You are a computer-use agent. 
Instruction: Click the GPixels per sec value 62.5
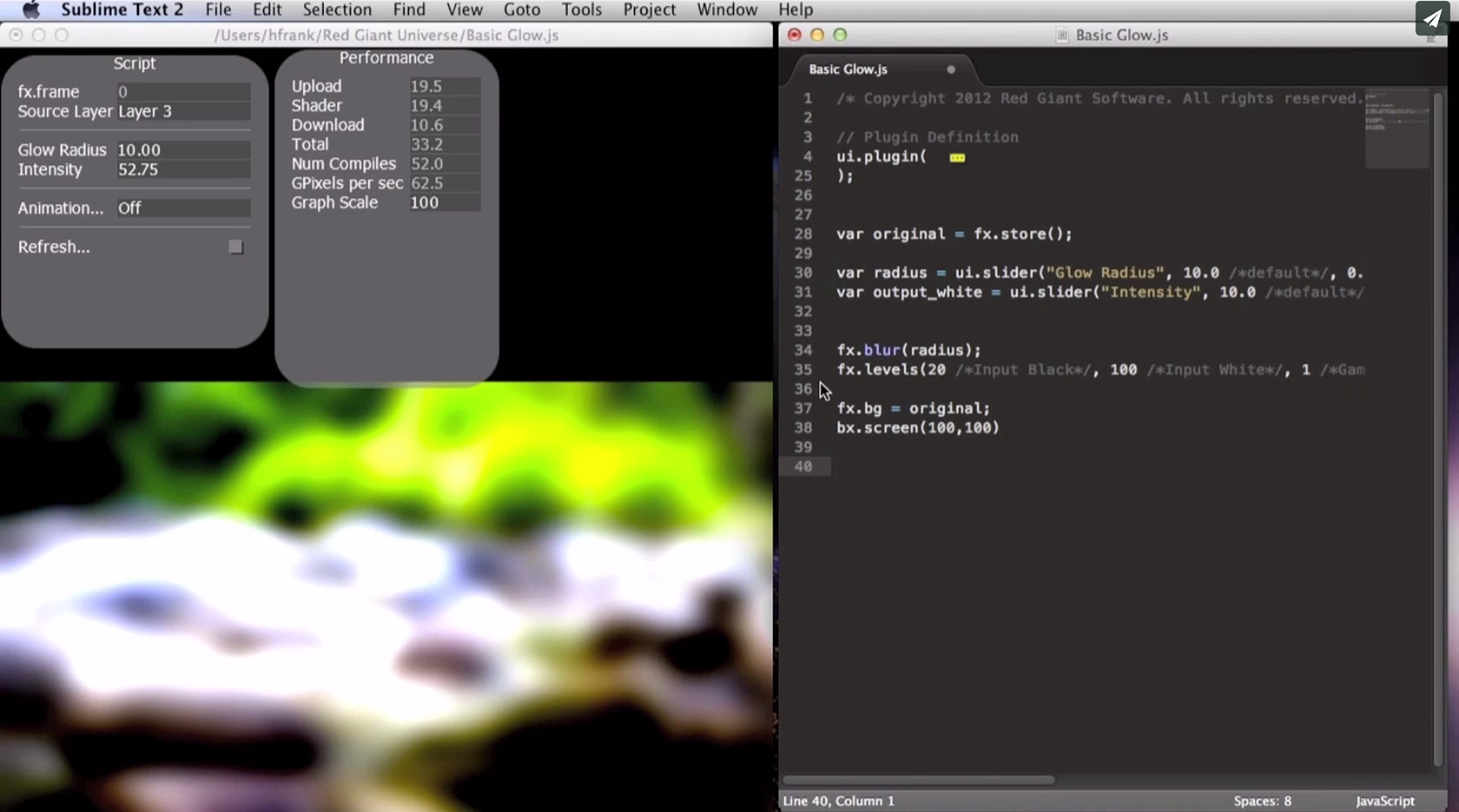445,183
